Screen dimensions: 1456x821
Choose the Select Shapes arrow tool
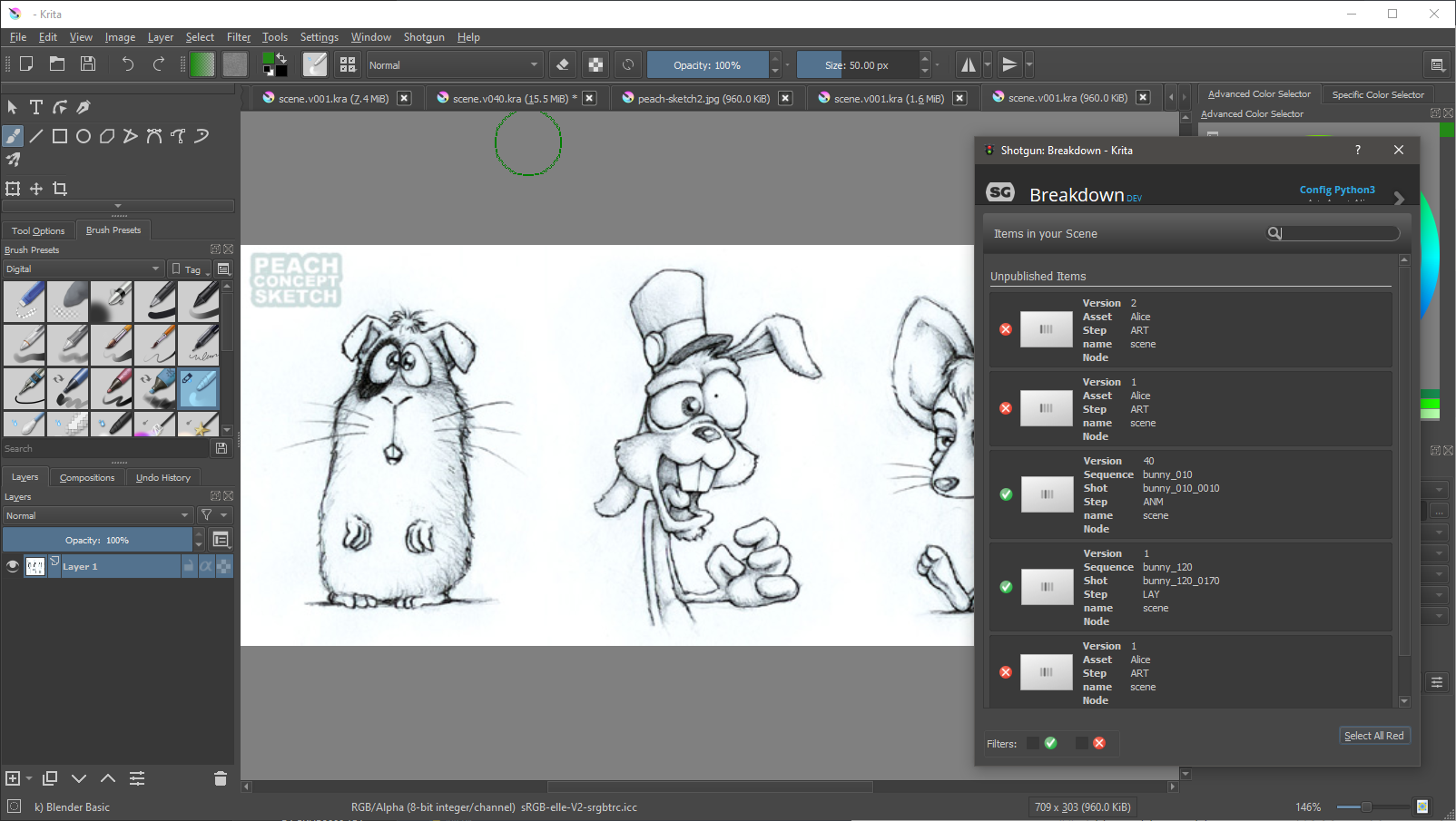[13, 107]
